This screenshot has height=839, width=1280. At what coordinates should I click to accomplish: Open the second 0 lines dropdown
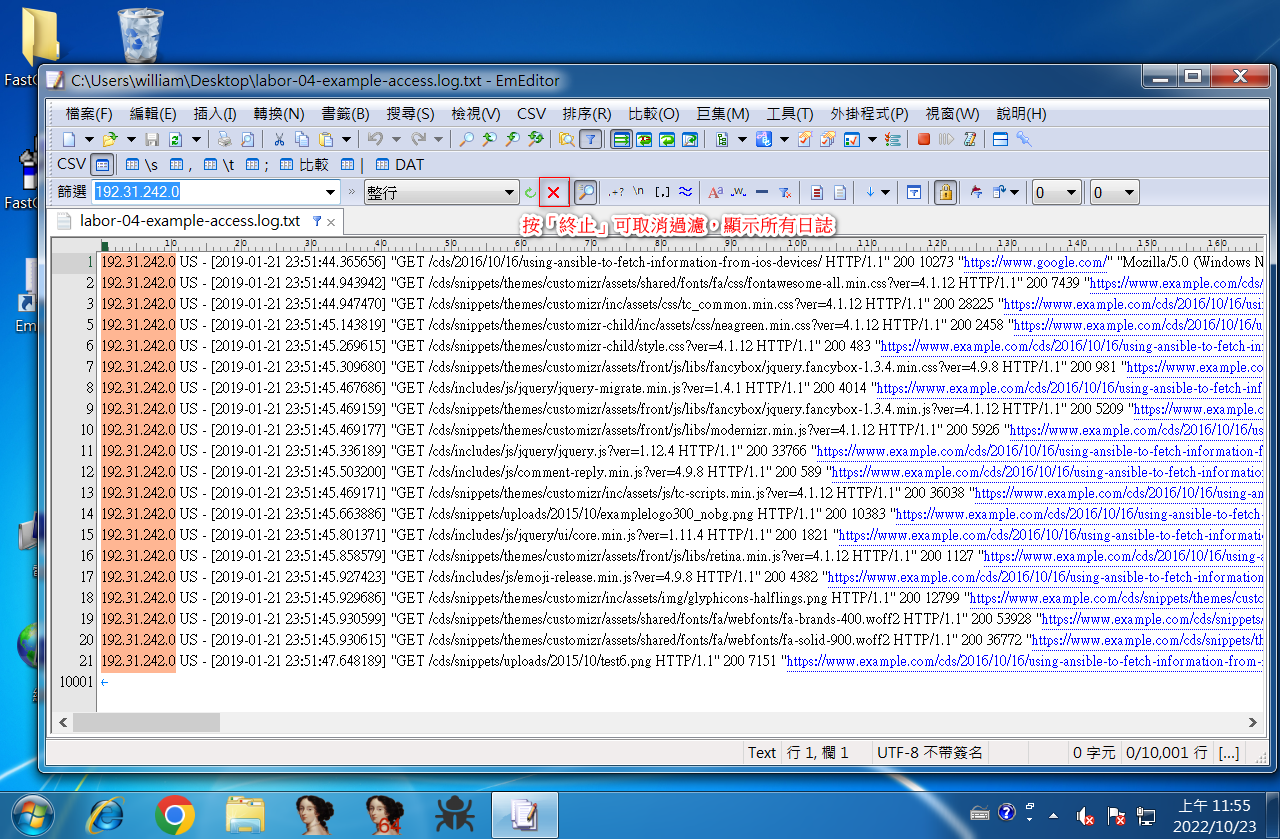pos(1129,192)
